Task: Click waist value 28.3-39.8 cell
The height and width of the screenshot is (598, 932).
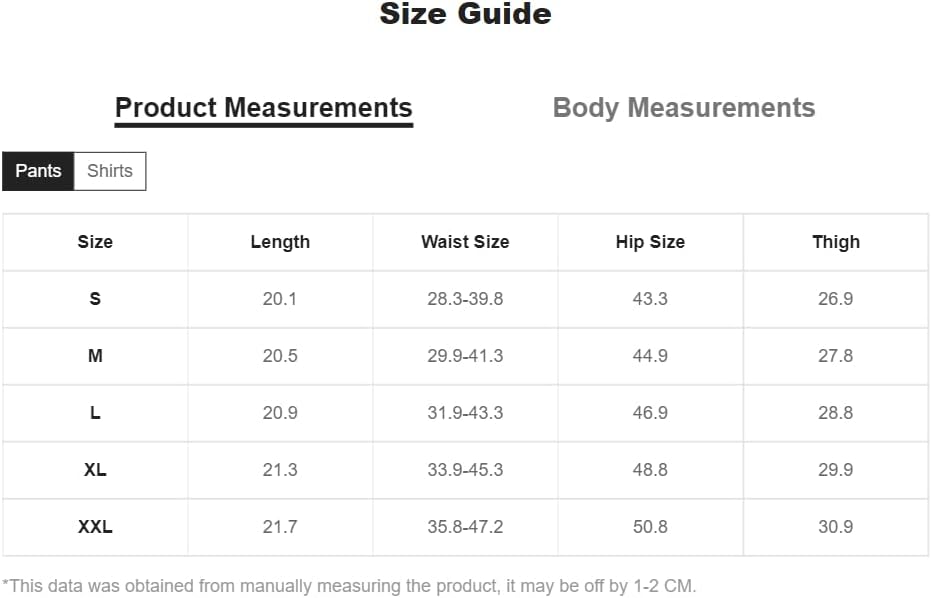Action: tap(465, 299)
